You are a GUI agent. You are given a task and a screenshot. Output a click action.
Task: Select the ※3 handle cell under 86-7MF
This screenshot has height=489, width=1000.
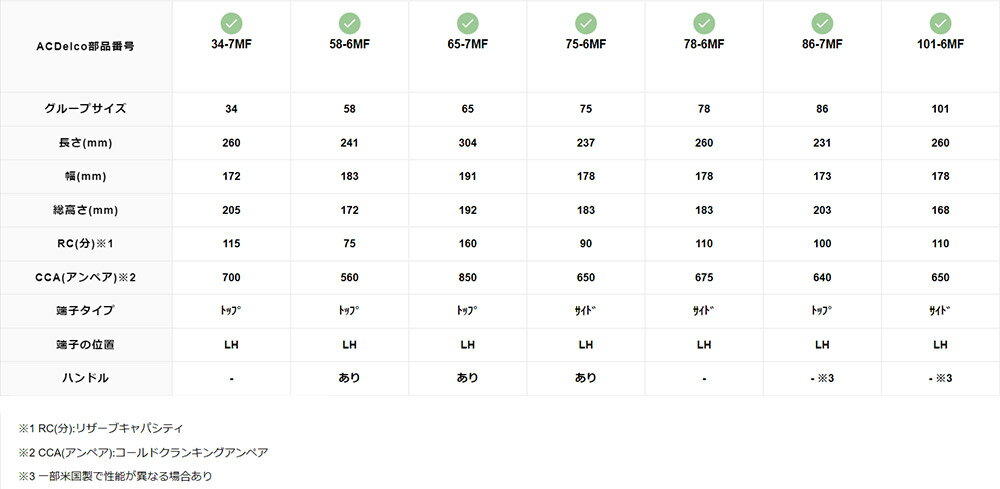[x=822, y=378]
